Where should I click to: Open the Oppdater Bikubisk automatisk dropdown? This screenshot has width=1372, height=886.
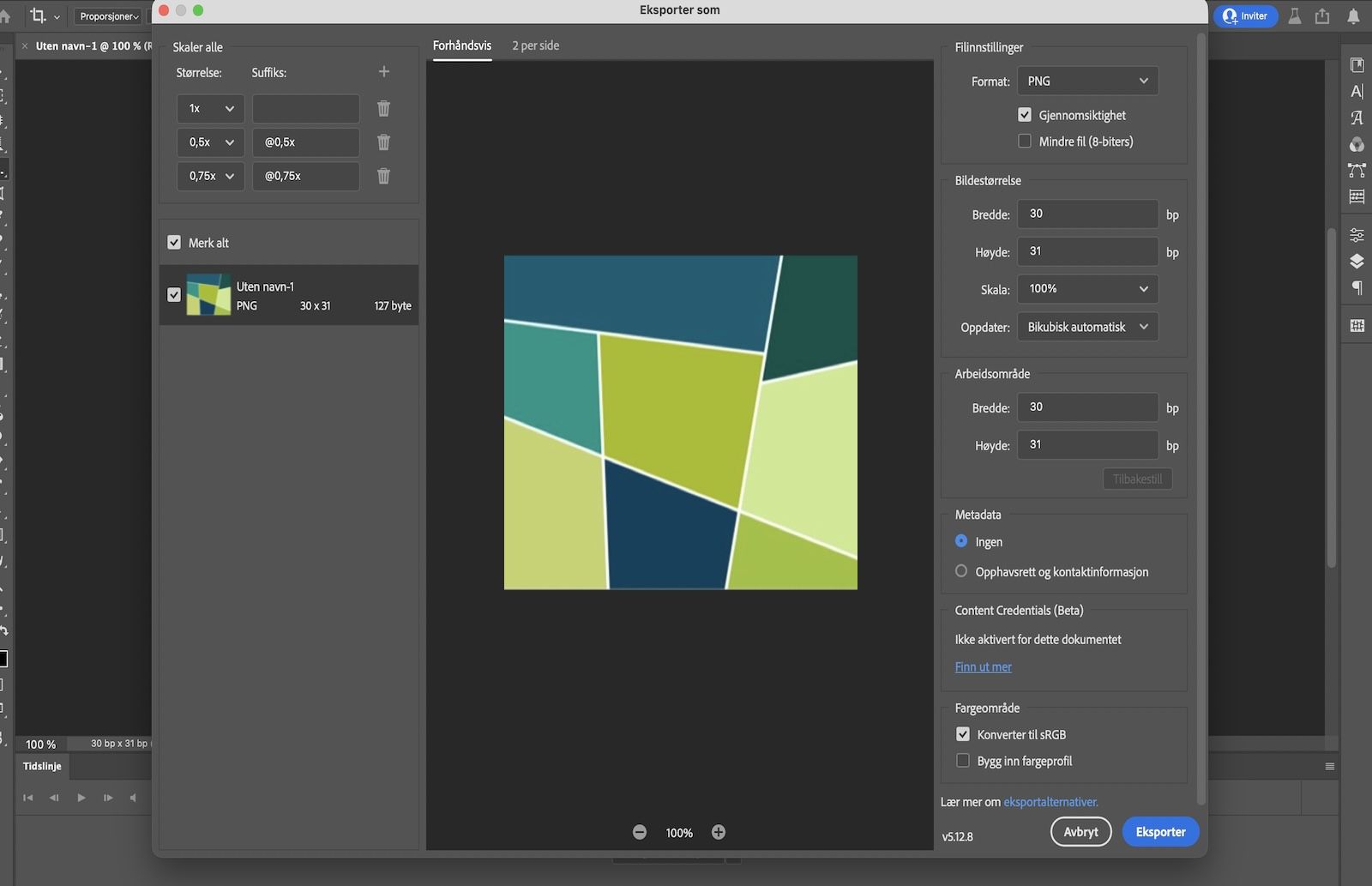click(x=1087, y=327)
